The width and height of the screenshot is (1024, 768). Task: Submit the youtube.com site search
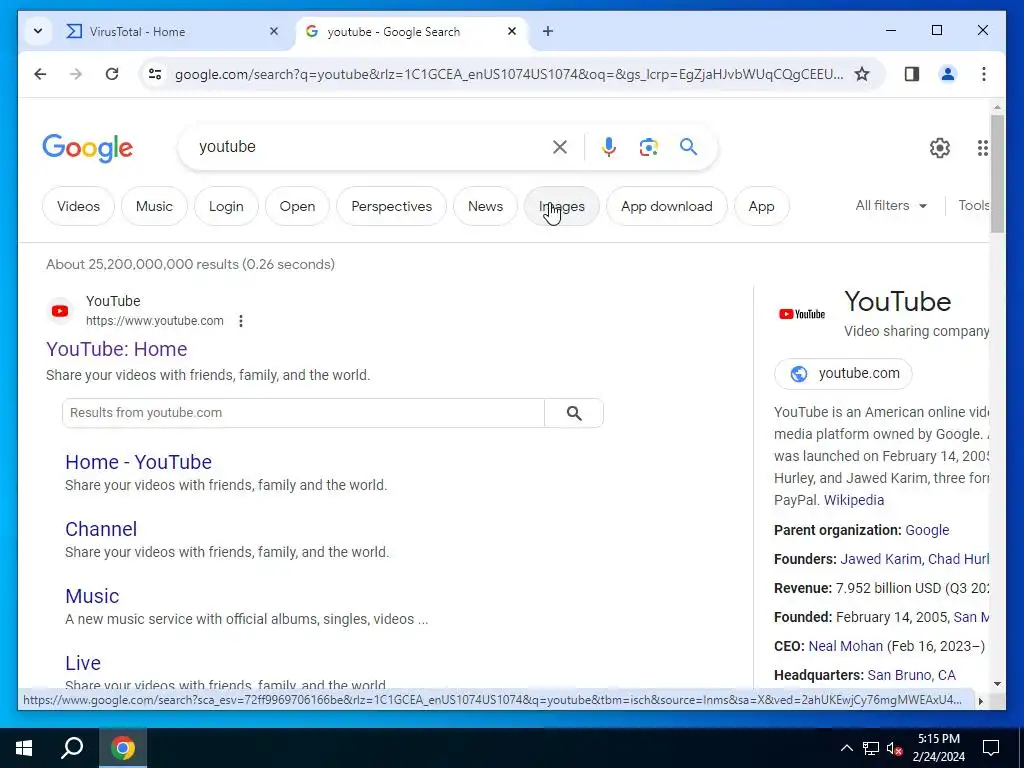pyautogui.click(x=574, y=413)
